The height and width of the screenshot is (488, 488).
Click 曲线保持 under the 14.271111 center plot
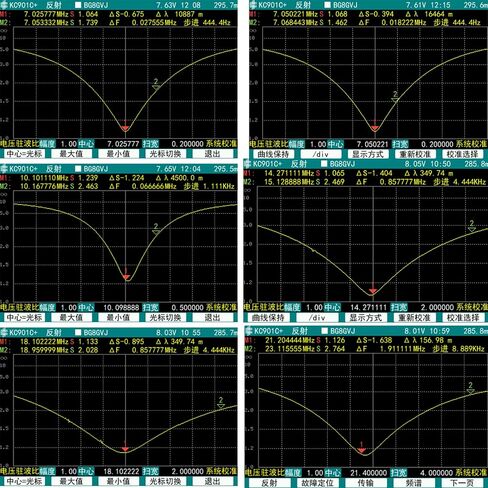coord(268,318)
